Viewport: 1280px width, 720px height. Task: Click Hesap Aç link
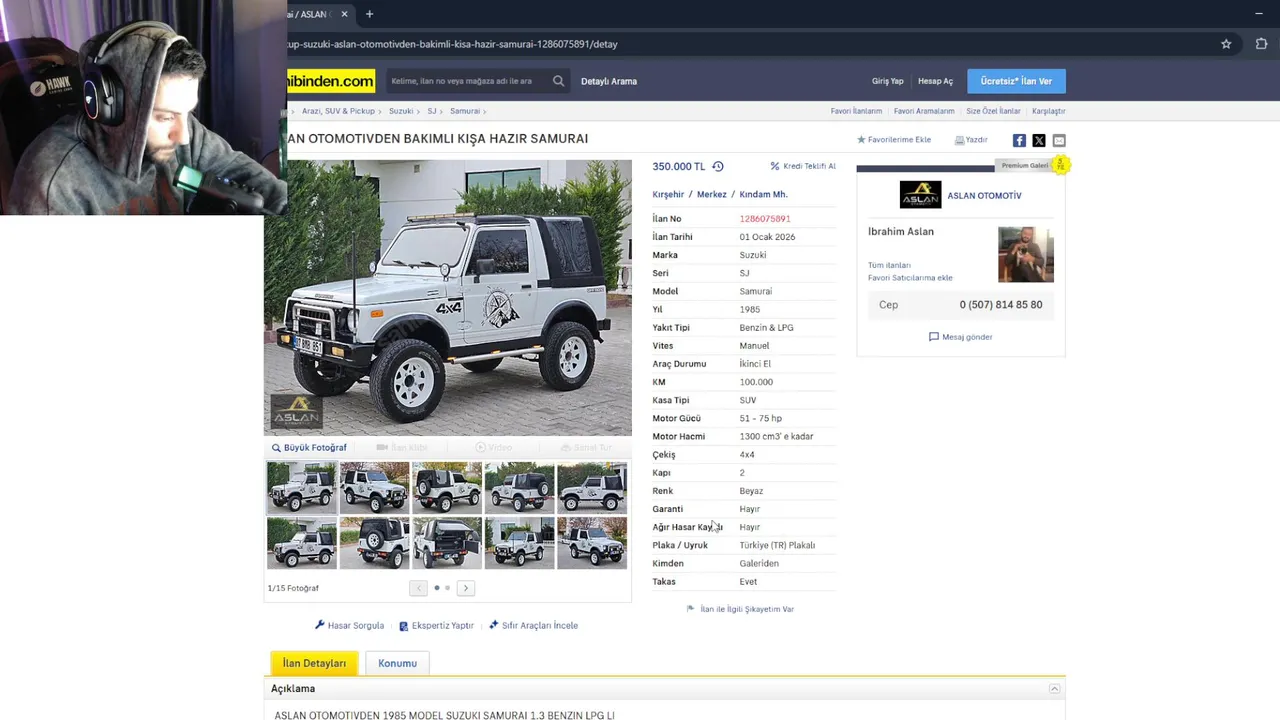(935, 81)
